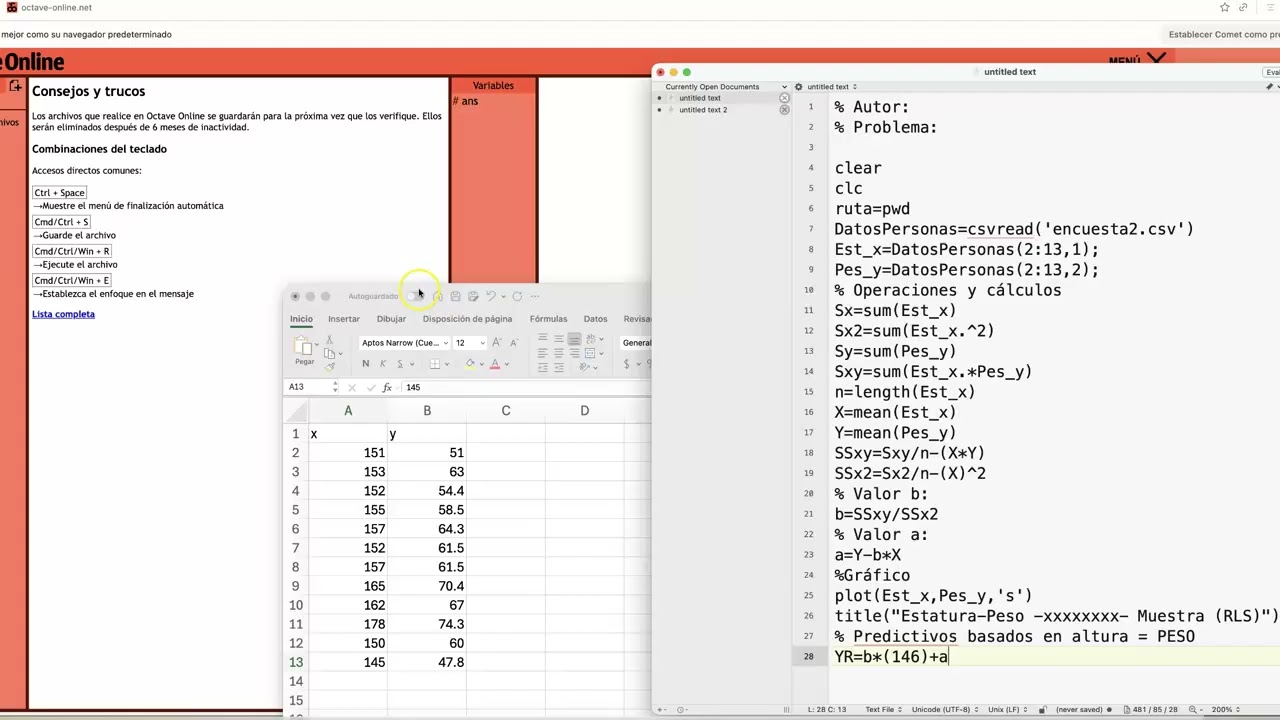Close 'untitled text 2' document with its X

pyautogui.click(x=784, y=110)
